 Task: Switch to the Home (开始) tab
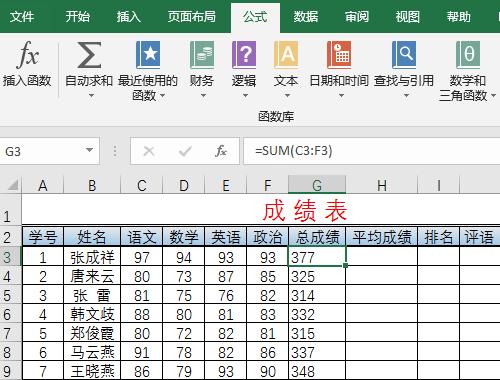tap(77, 16)
